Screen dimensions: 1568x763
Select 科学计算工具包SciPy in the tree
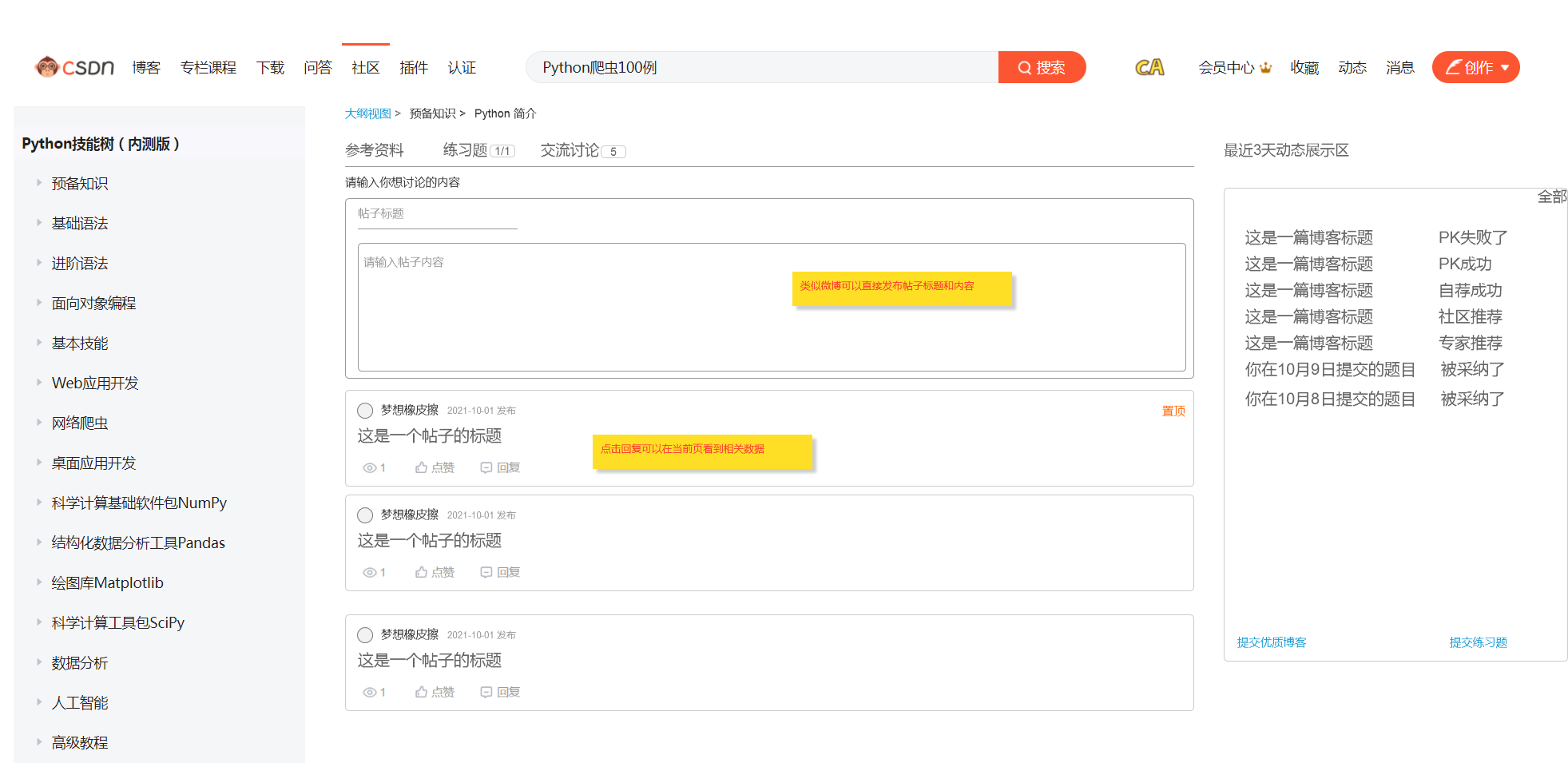(x=117, y=623)
